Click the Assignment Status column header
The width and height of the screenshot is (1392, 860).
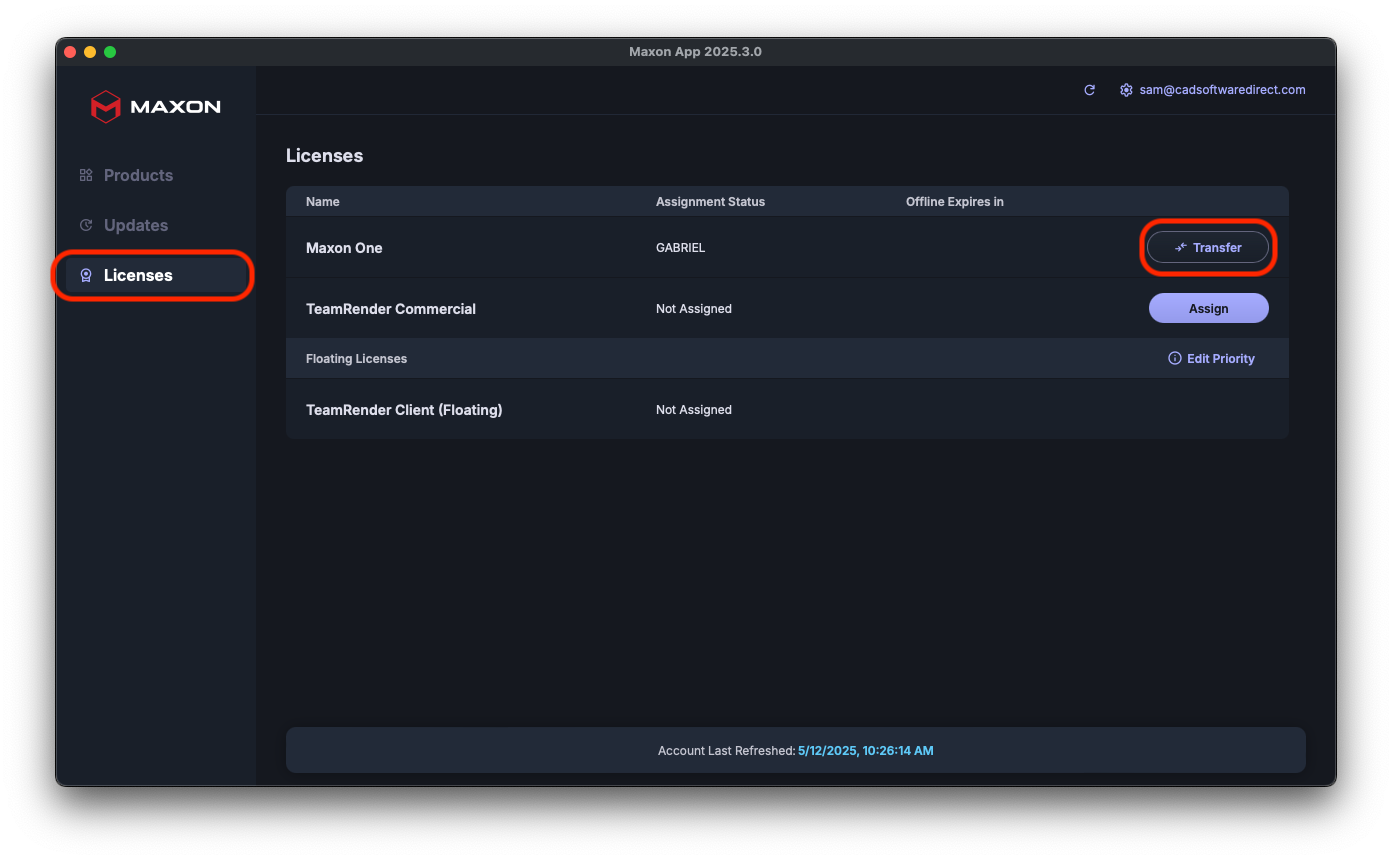click(x=710, y=201)
